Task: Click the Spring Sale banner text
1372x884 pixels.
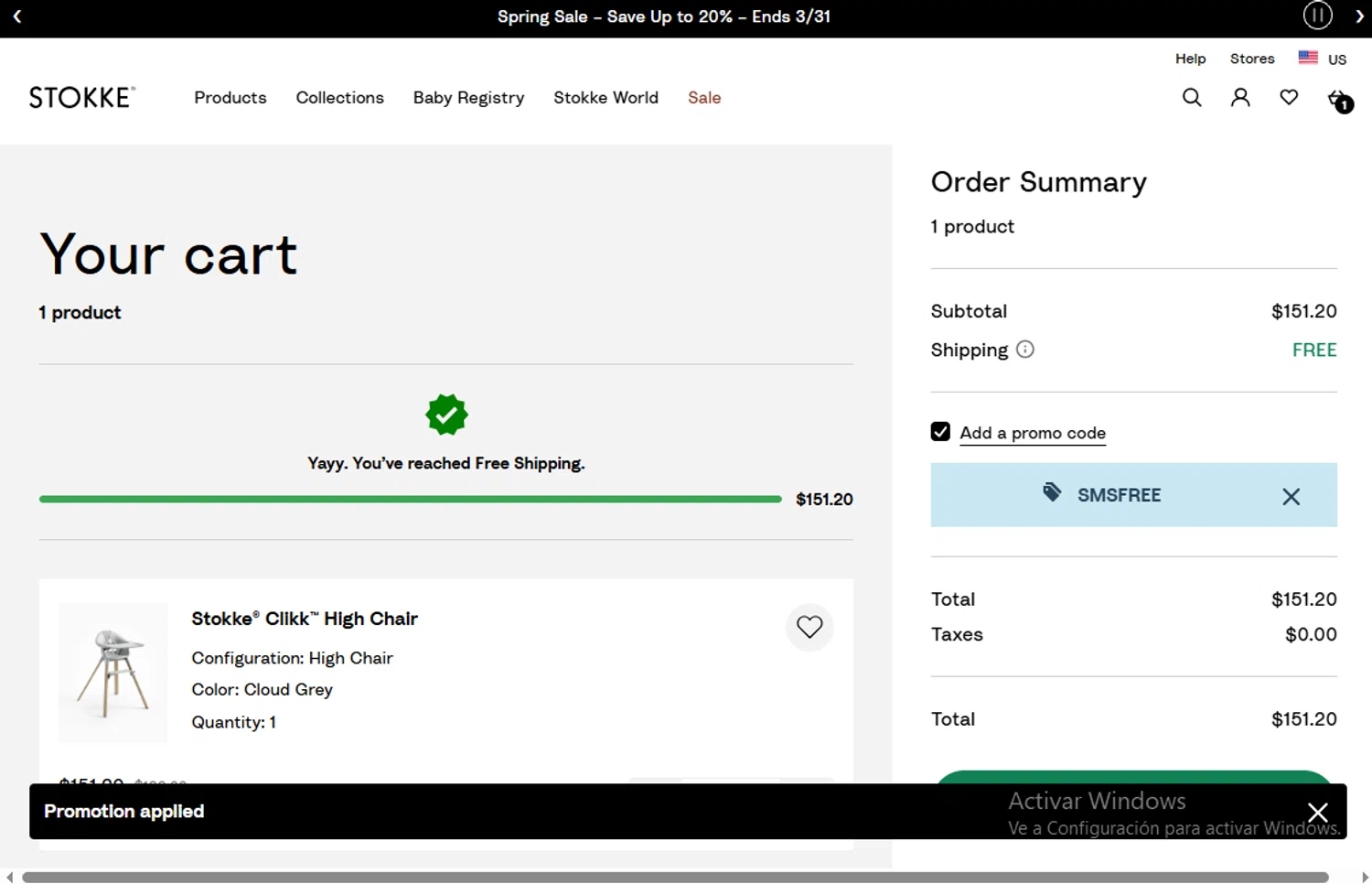Action: click(x=664, y=16)
